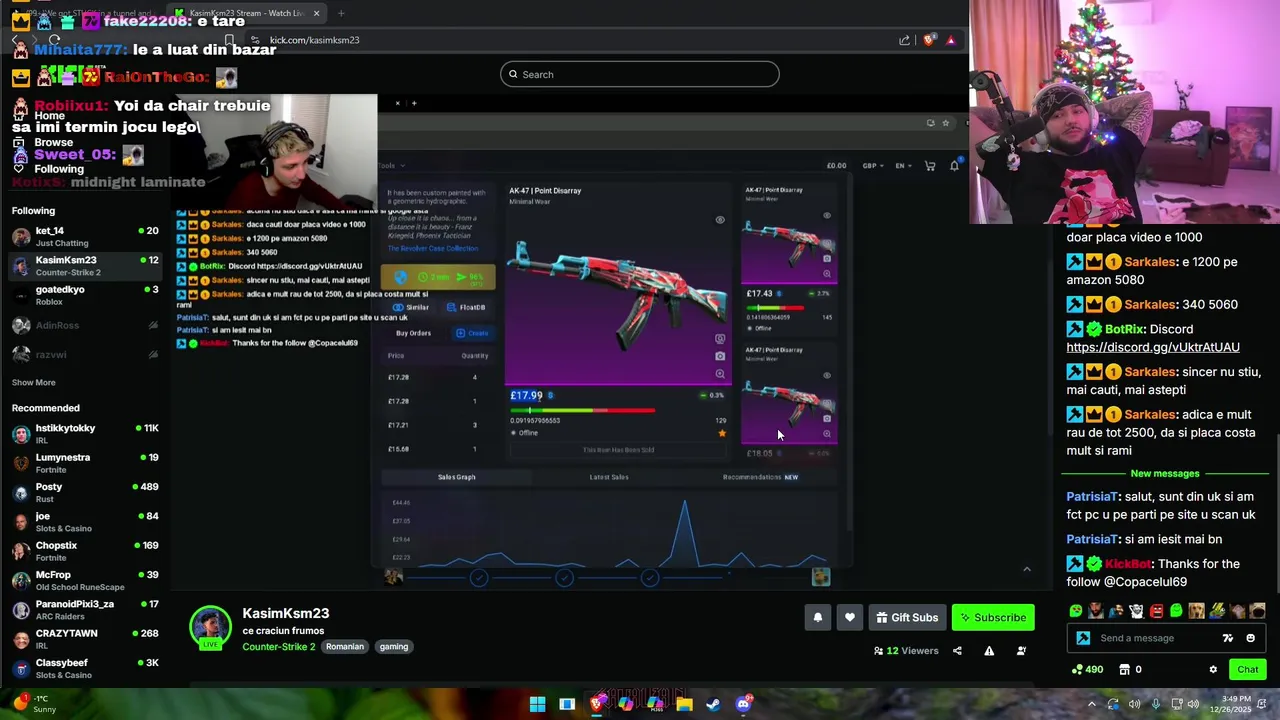Open AdinRoss offline channel

point(85,325)
